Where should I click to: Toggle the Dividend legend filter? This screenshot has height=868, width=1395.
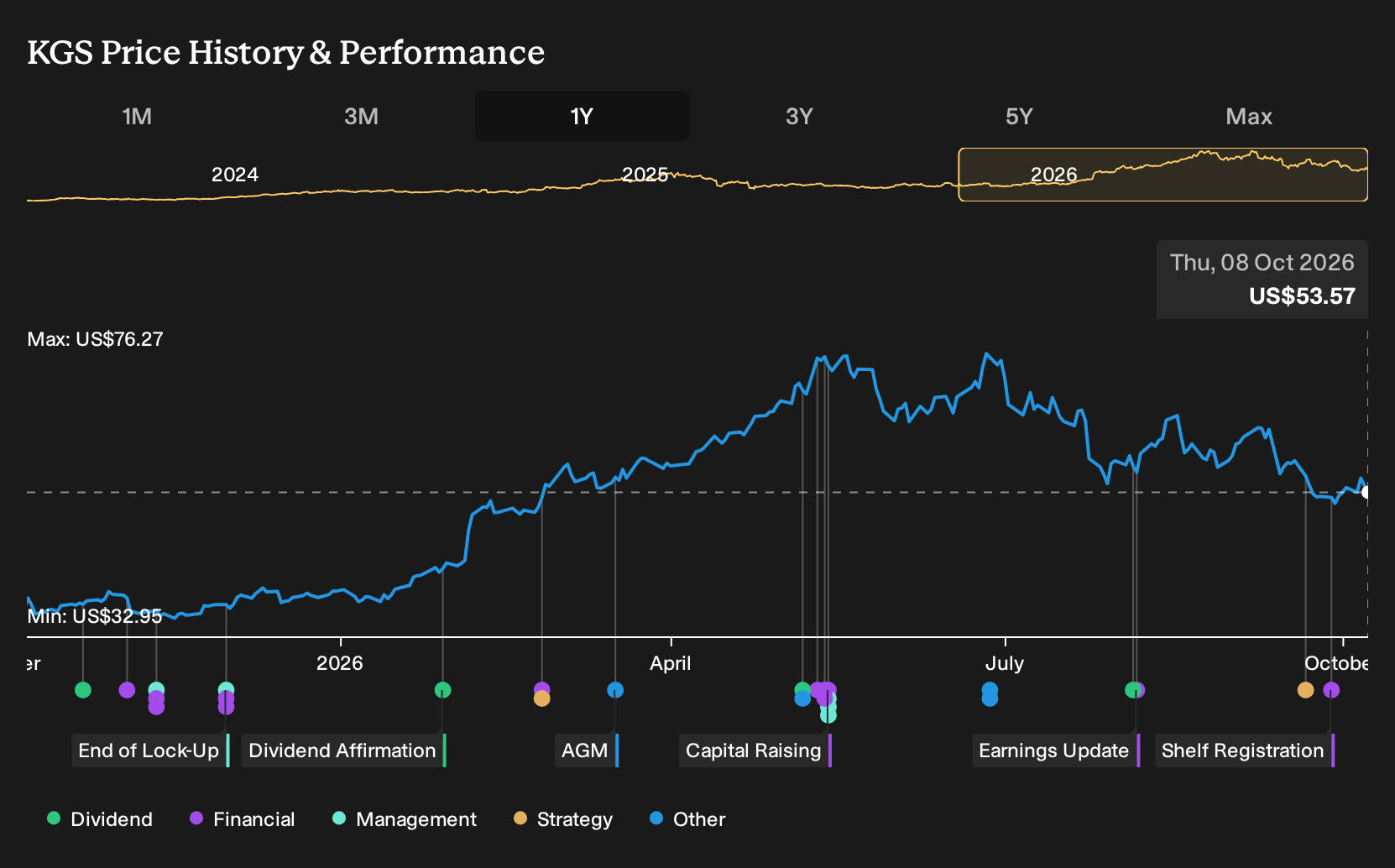(100, 819)
